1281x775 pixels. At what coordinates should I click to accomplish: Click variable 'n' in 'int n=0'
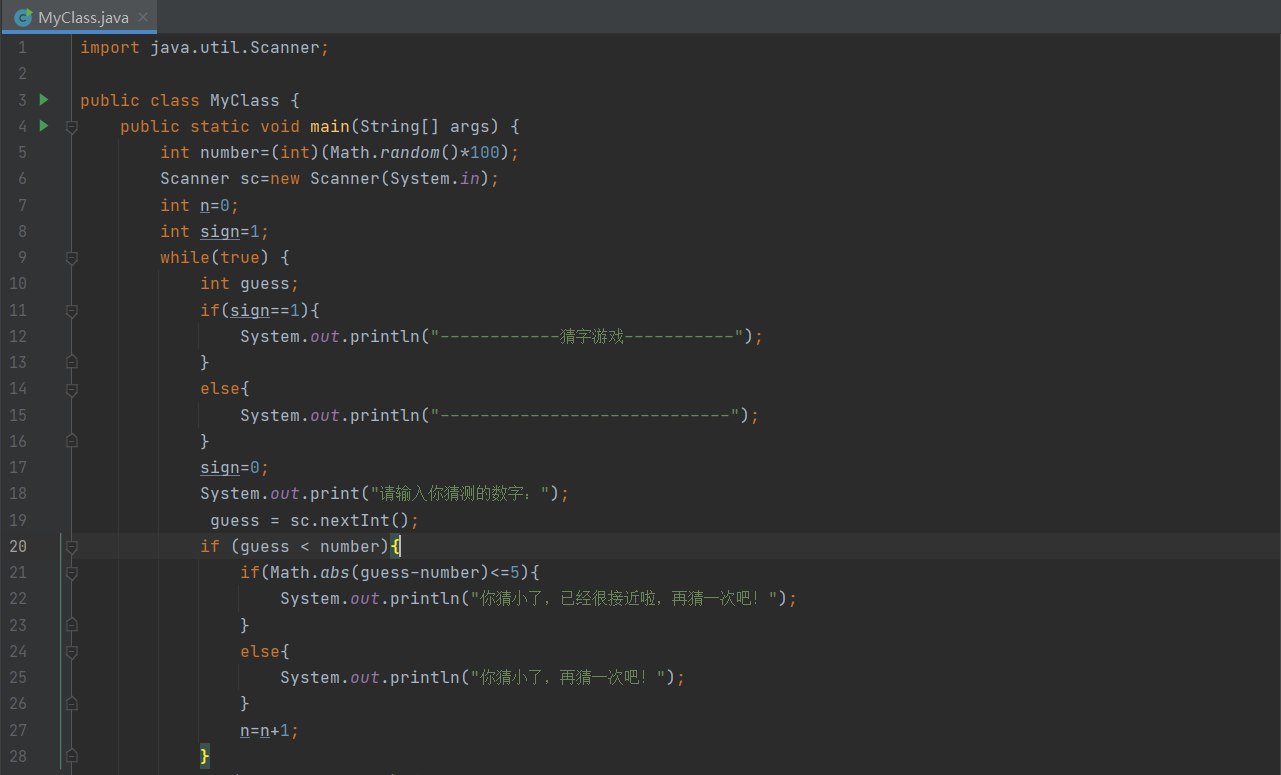tap(205, 205)
